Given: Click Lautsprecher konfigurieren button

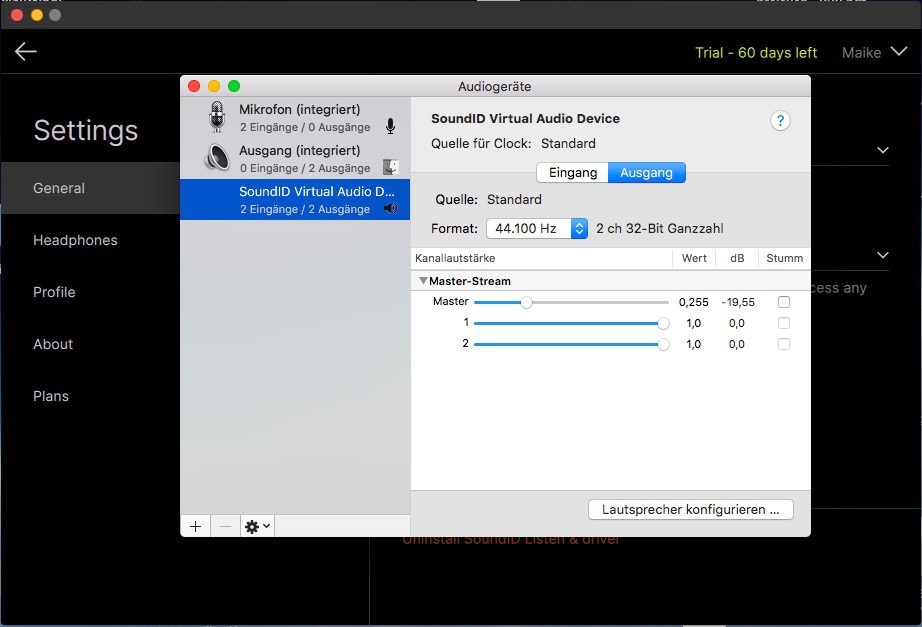Looking at the screenshot, I should coord(690,509).
